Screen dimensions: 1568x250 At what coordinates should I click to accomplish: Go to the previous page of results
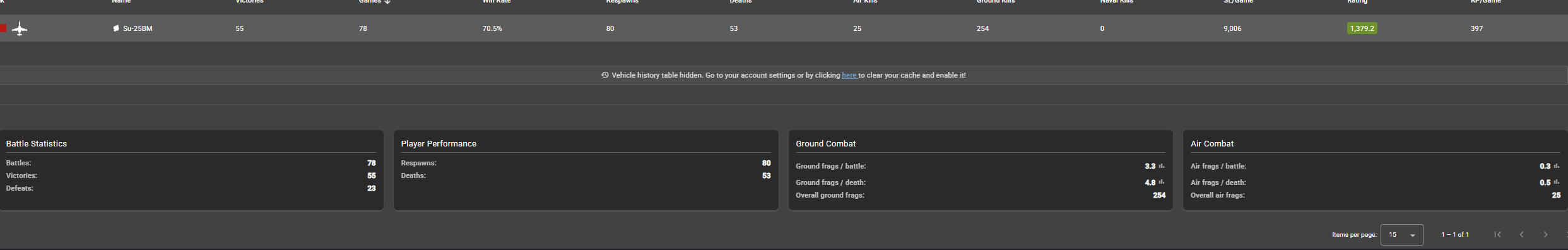[1521, 234]
